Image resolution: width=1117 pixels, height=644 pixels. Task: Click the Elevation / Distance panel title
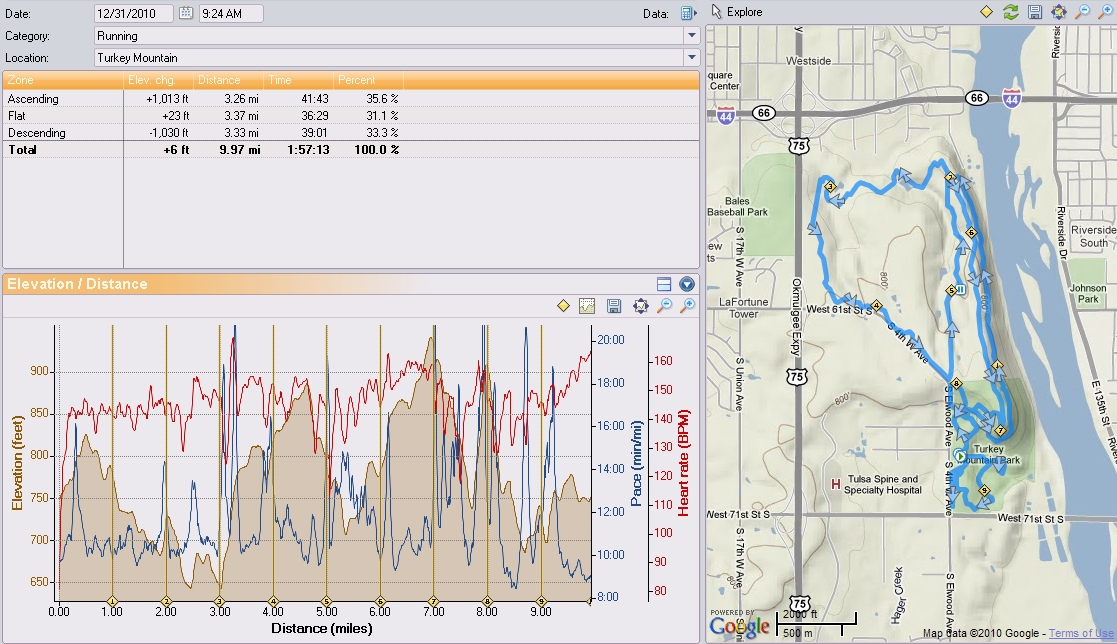point(77,284)
